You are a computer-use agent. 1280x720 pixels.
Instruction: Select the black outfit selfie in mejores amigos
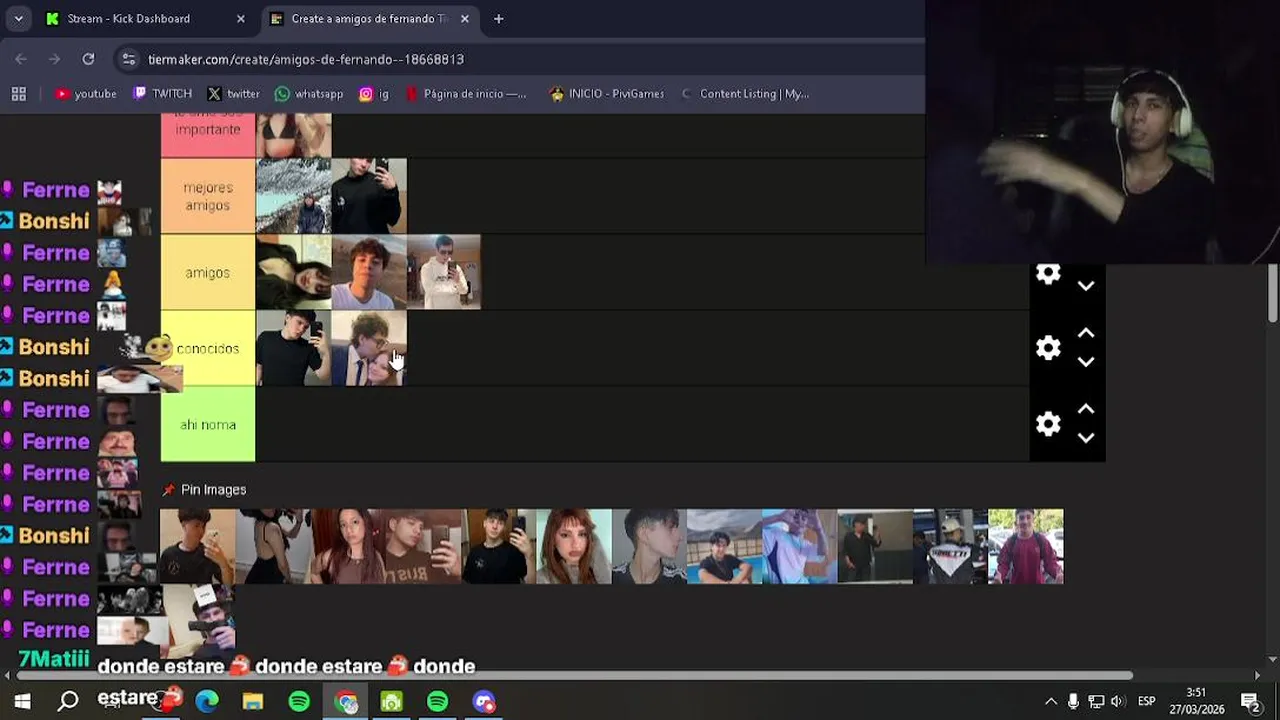pos(369,196)
